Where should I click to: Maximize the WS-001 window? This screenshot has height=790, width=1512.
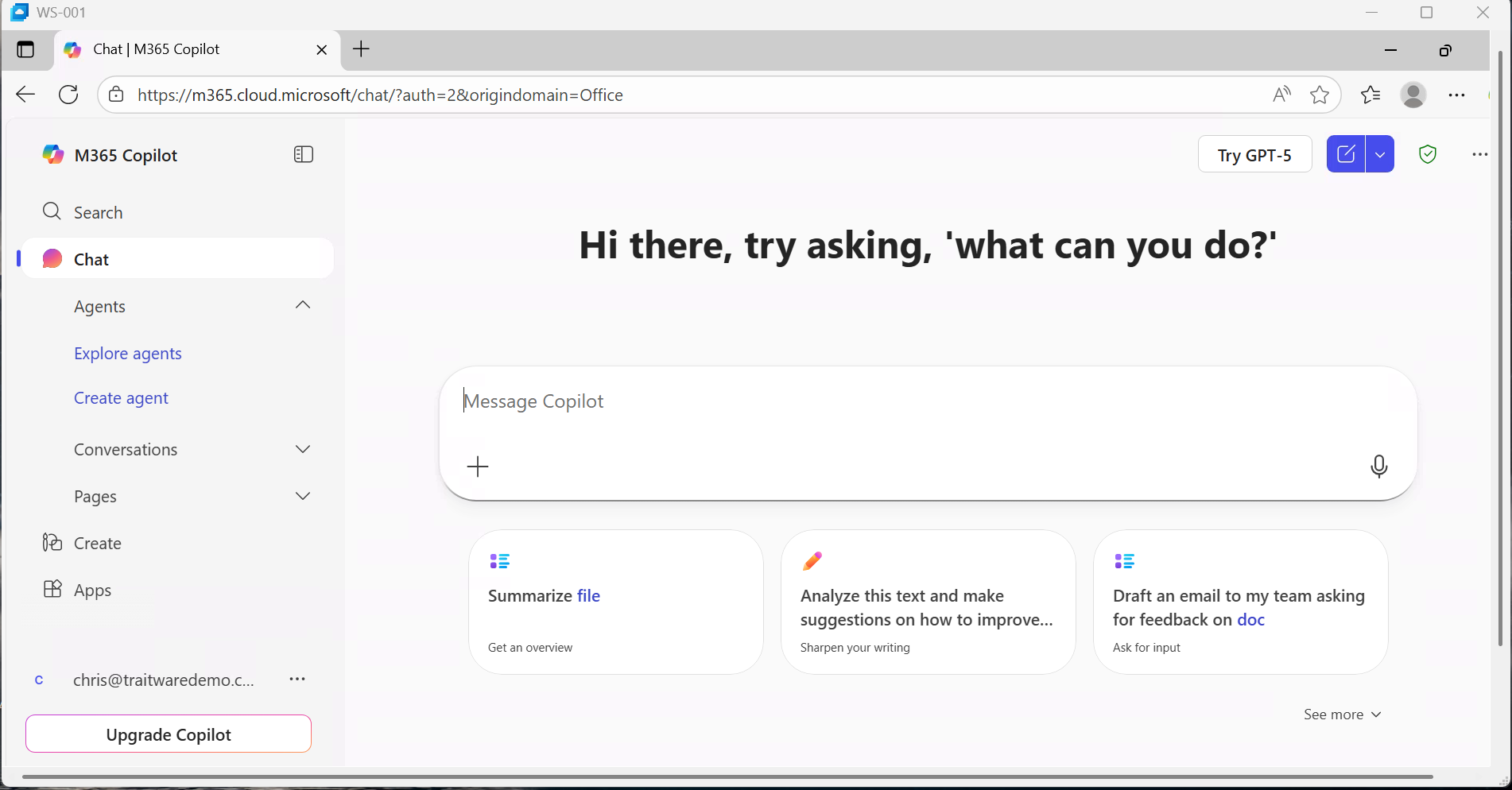click(1427, 12)
